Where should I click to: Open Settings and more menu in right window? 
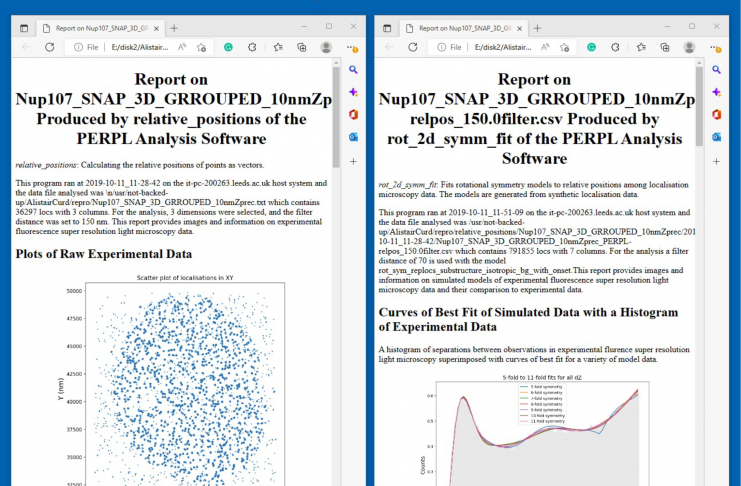(714, 47)
